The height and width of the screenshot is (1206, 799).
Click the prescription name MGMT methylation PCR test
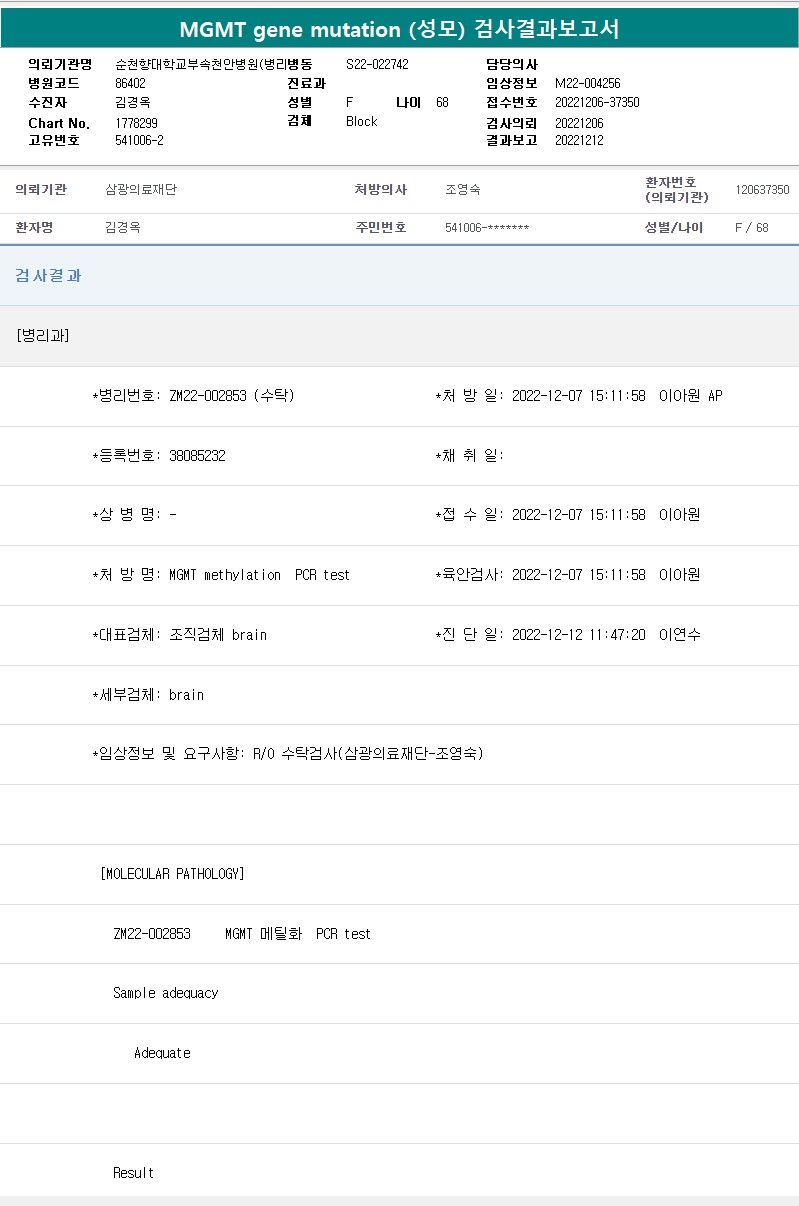(x=259, y=575)
